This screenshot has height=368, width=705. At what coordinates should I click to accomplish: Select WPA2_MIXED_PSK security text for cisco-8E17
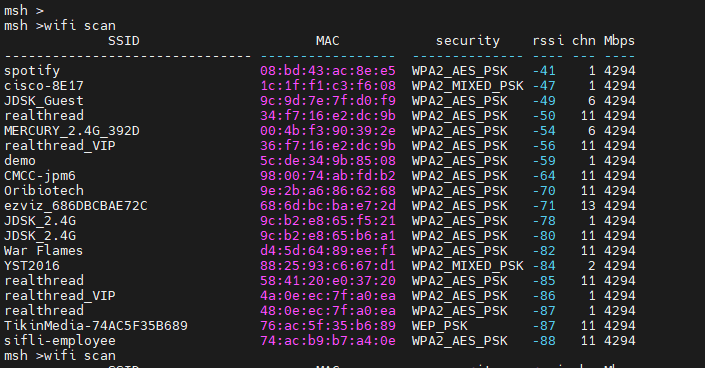(468, 86)
